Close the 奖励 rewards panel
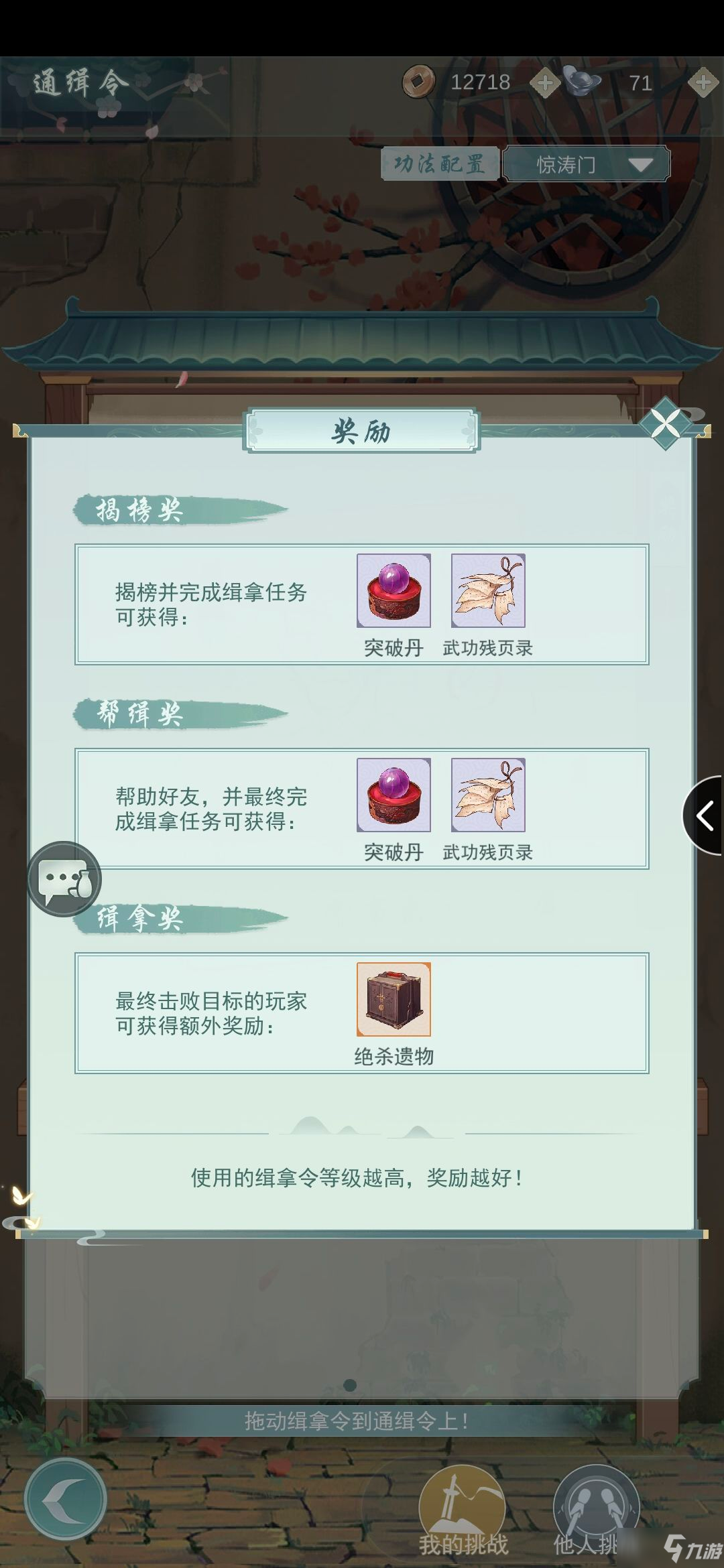 (x=665, y=423)
